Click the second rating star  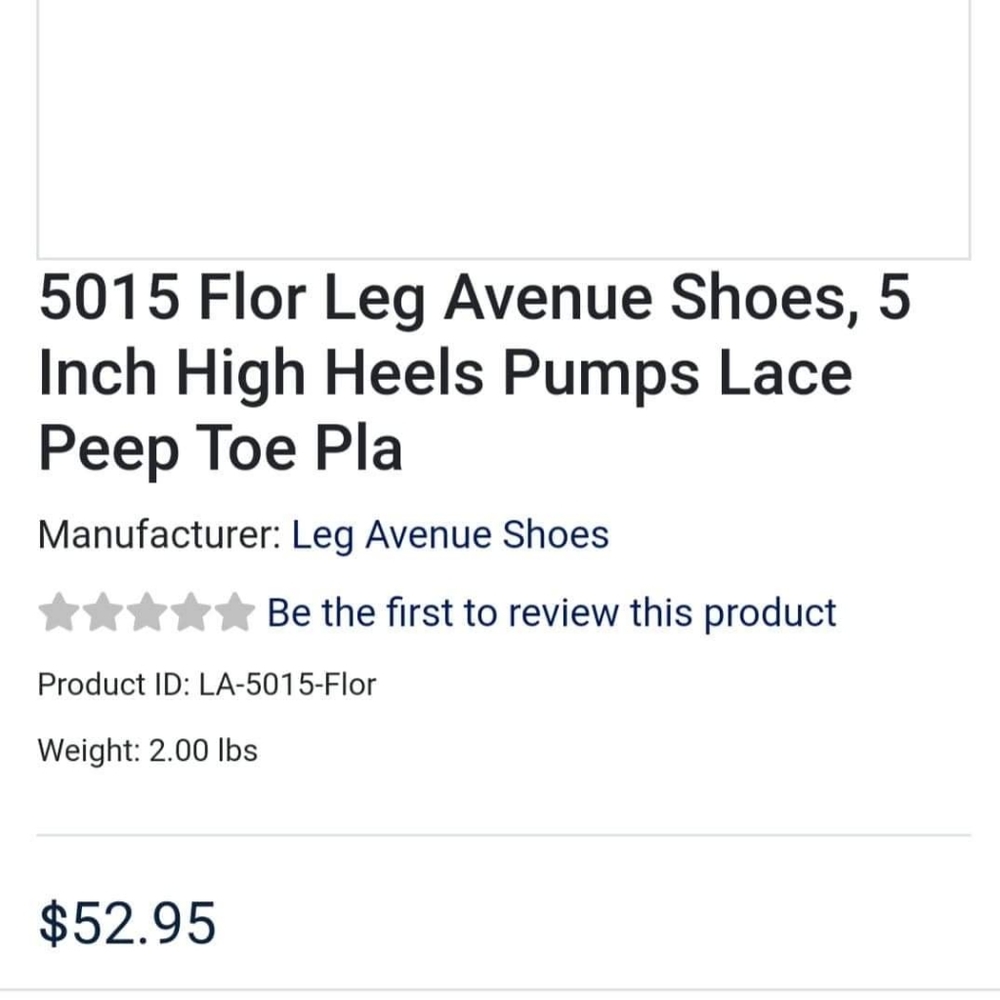[x=102, y=613]
